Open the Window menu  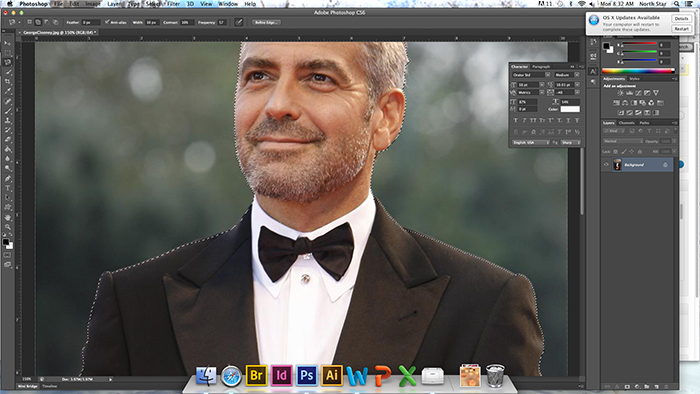[x=228, y=4]
